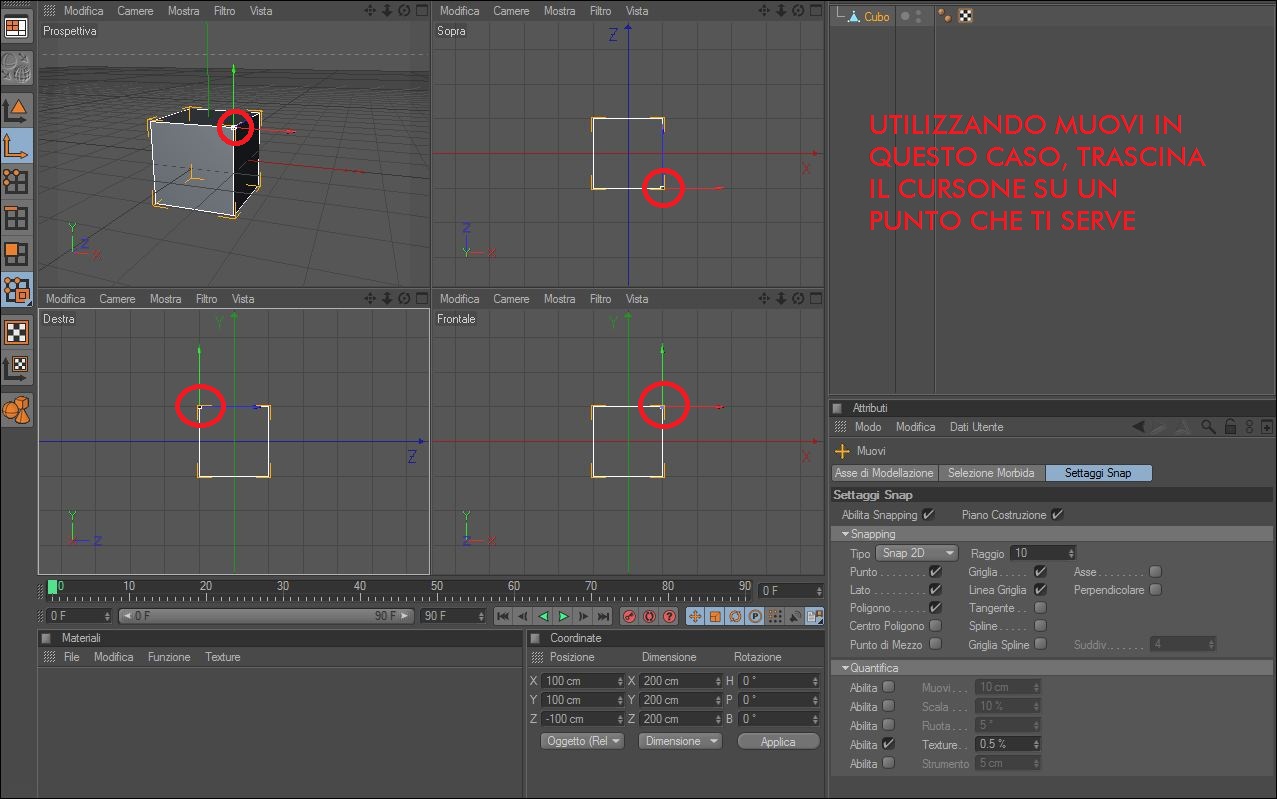The height and width of the screenshot is (799, 1277).
Task: Open the Snap 2D type dropdown
Action: click(917, 553)
